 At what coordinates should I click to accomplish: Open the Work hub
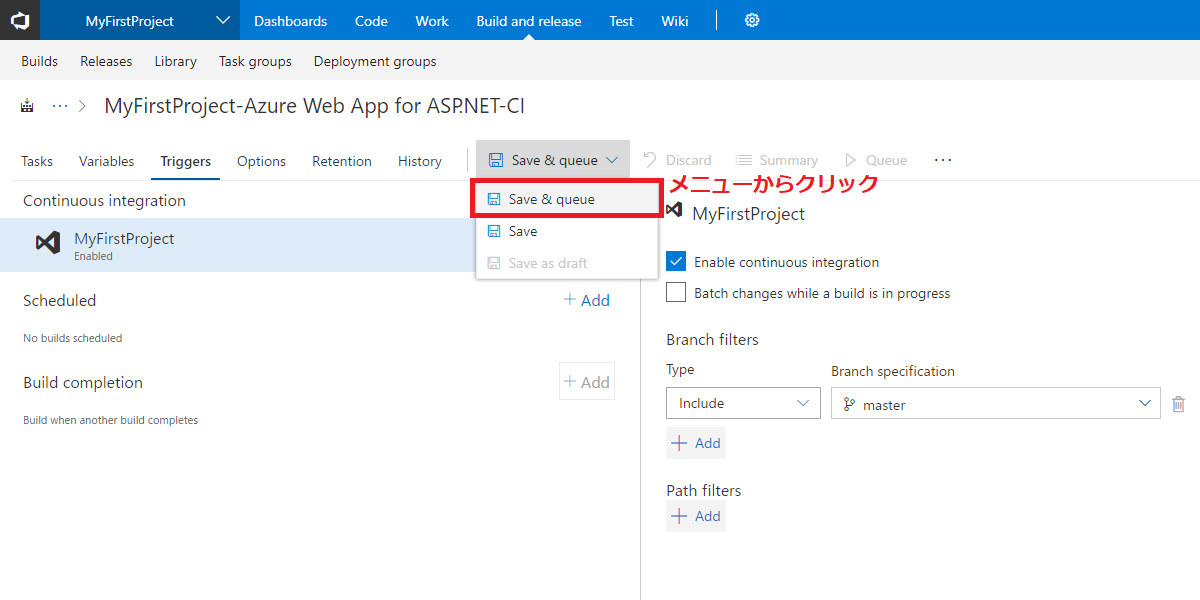coord(432,20)
